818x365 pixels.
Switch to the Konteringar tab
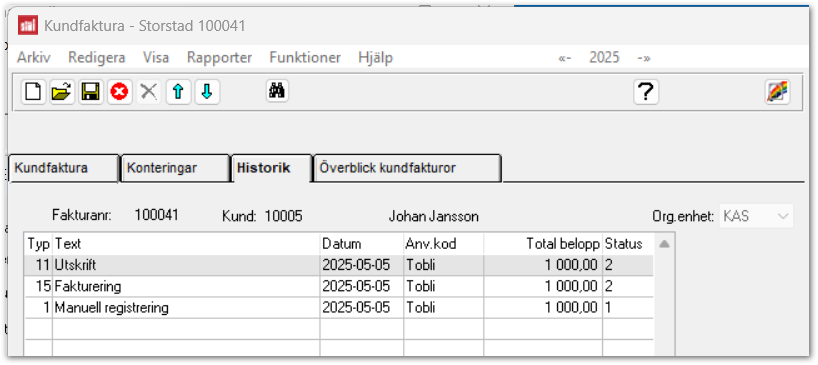[x=175, y=168]
